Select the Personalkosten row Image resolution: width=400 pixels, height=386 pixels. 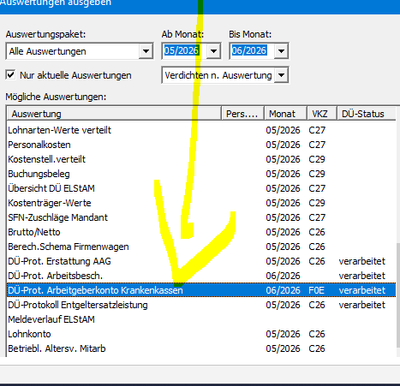click(201, 145)
